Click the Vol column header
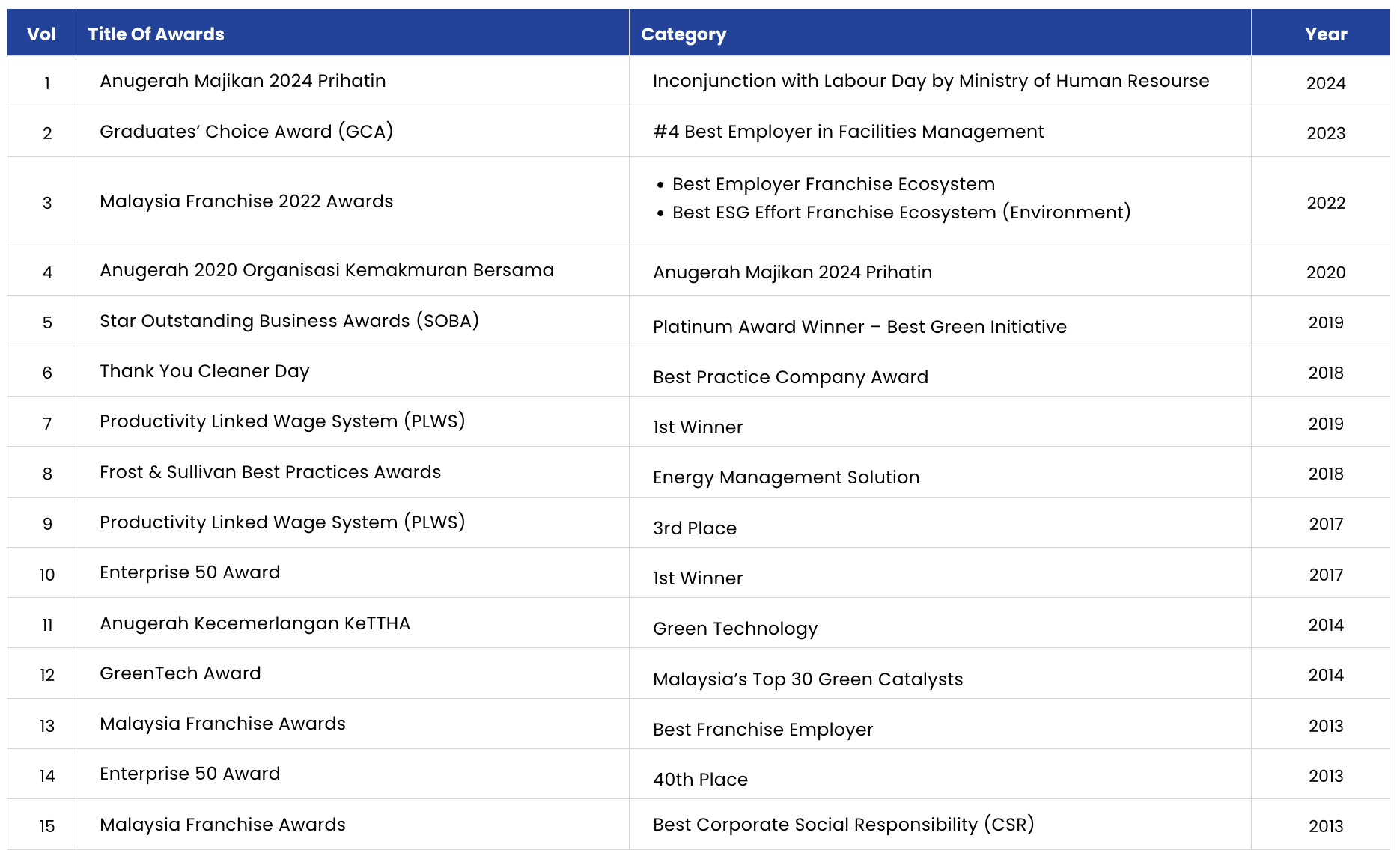 click(41, 34)
